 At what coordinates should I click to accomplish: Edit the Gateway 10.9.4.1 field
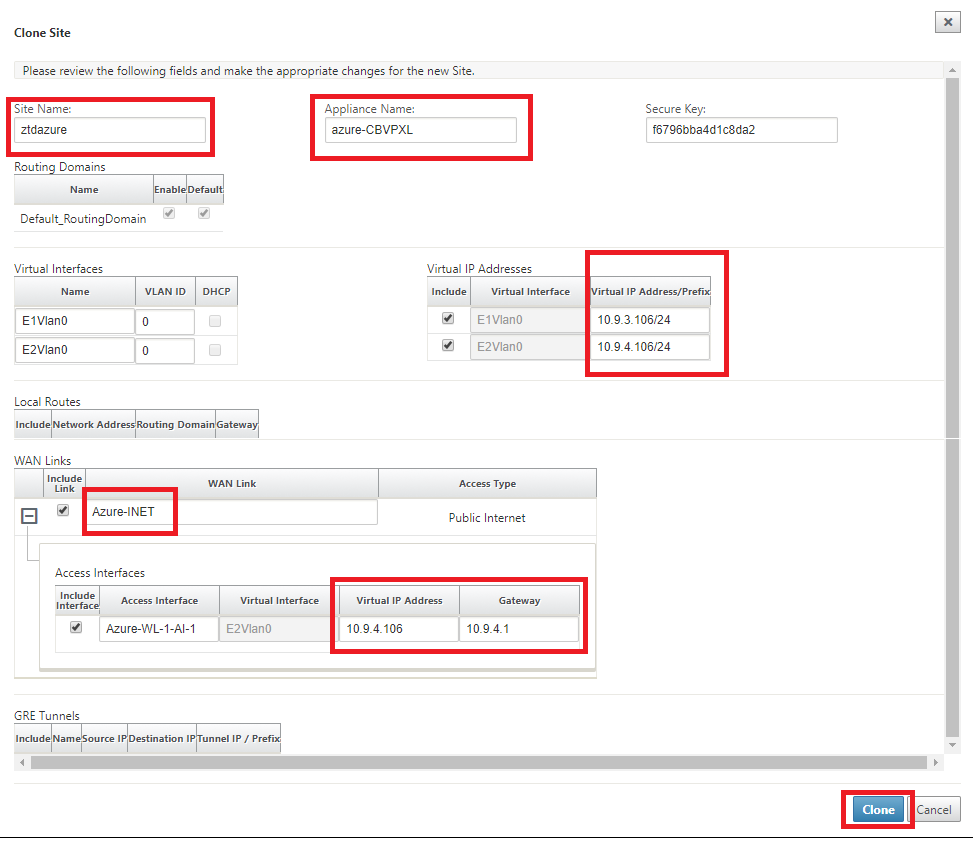tap(519, 628)
